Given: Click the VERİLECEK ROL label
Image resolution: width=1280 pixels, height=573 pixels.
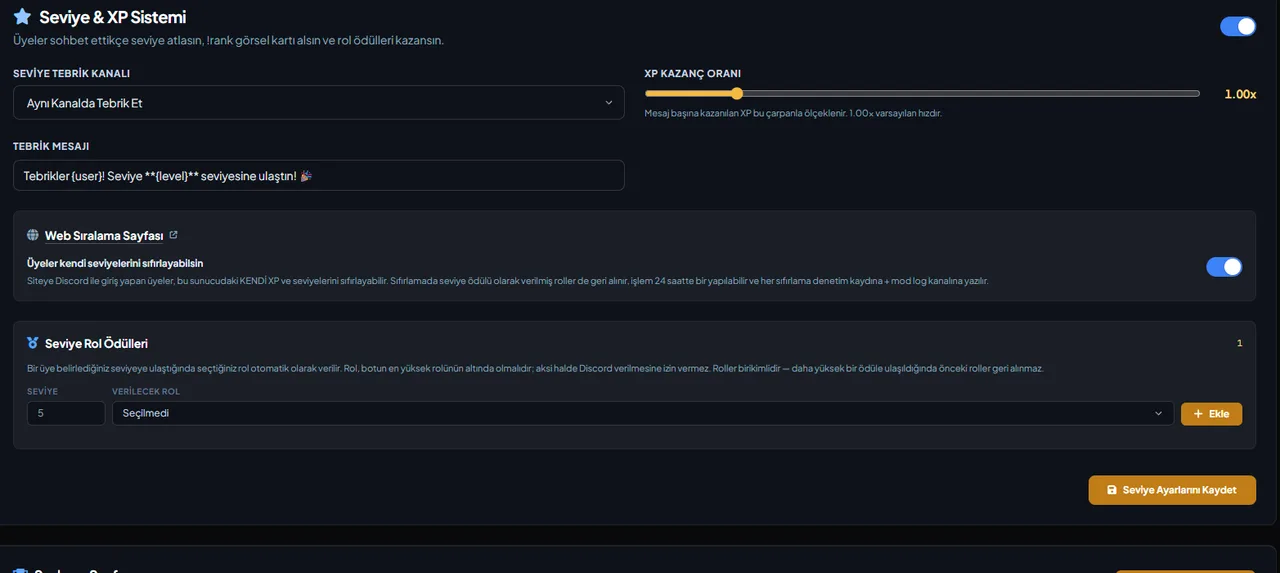Looking at the screenshot, I should tap(146, 391).
